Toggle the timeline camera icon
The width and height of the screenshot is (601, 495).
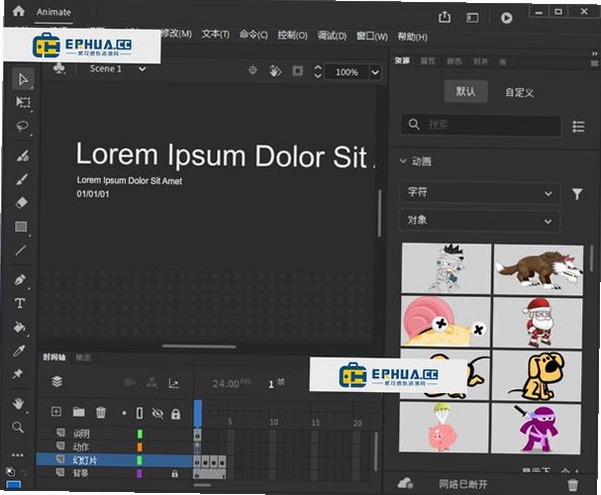click(130, 382)
